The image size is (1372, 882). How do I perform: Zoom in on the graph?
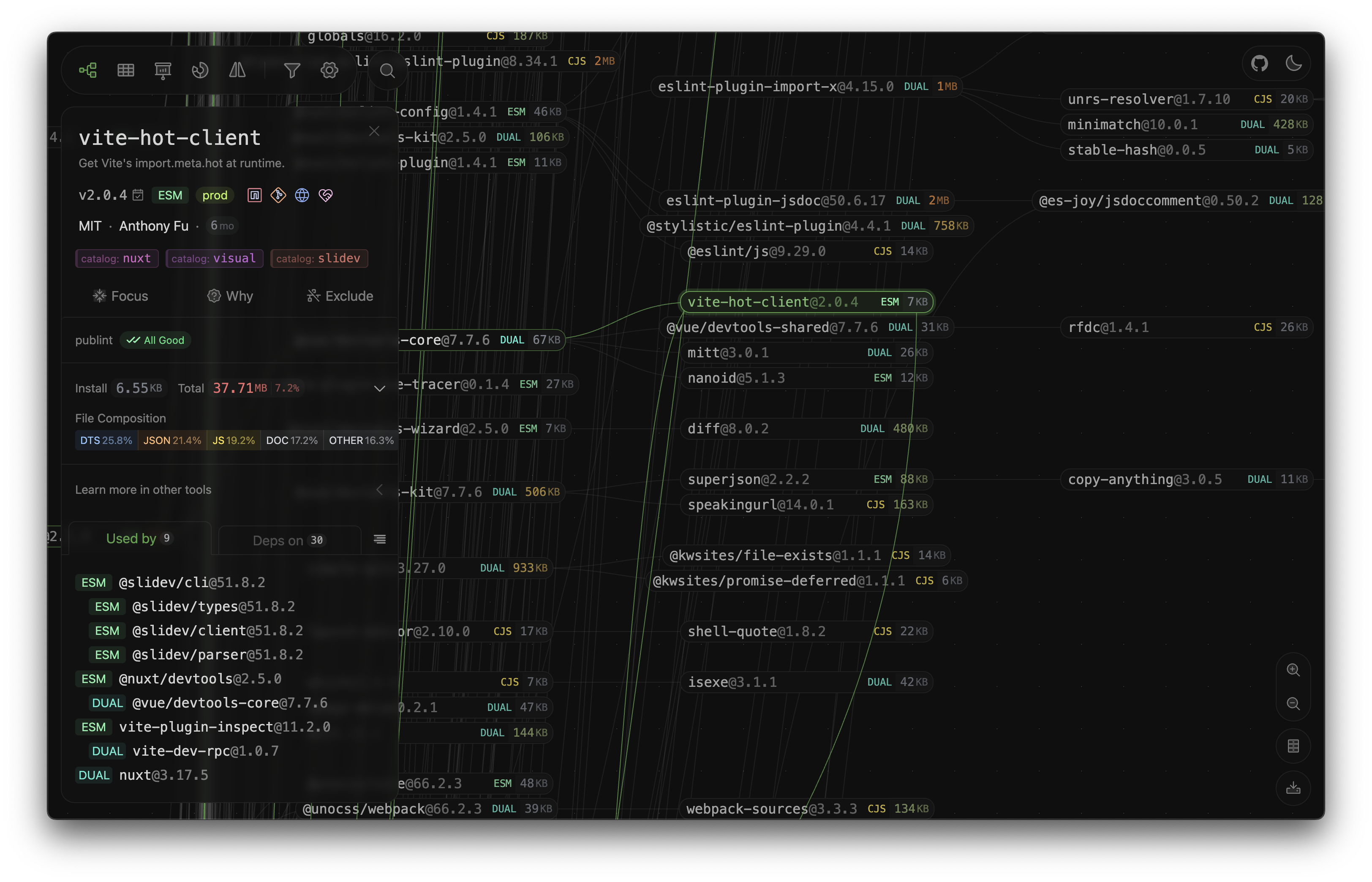coord(1293,670)
